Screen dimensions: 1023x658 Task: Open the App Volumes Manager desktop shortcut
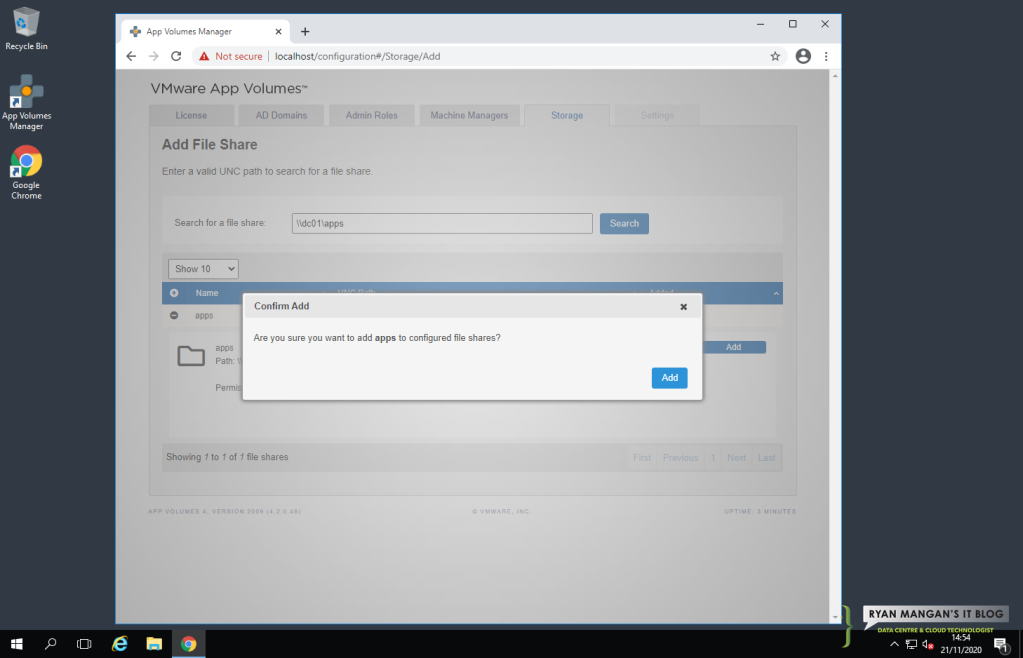coord(26,102)
